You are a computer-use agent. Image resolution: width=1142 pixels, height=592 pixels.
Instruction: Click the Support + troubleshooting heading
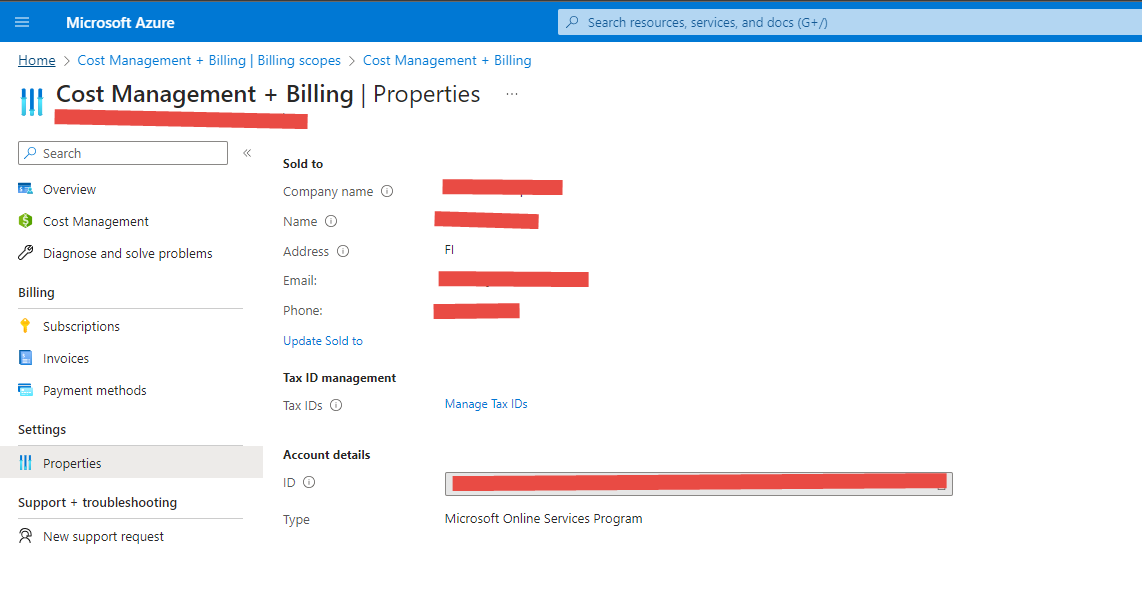(98, 502)
